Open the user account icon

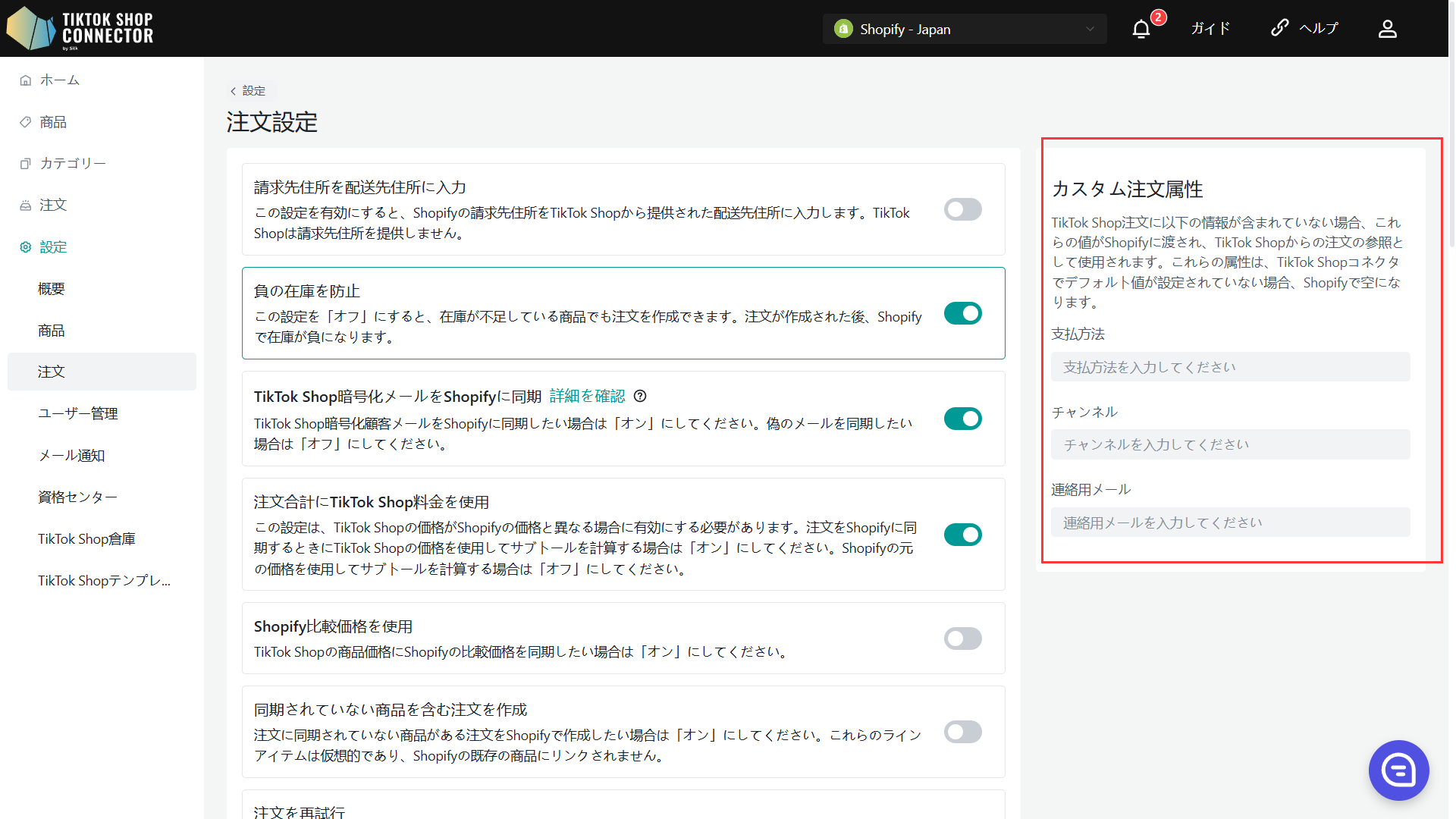click(x=1387, y=29)
